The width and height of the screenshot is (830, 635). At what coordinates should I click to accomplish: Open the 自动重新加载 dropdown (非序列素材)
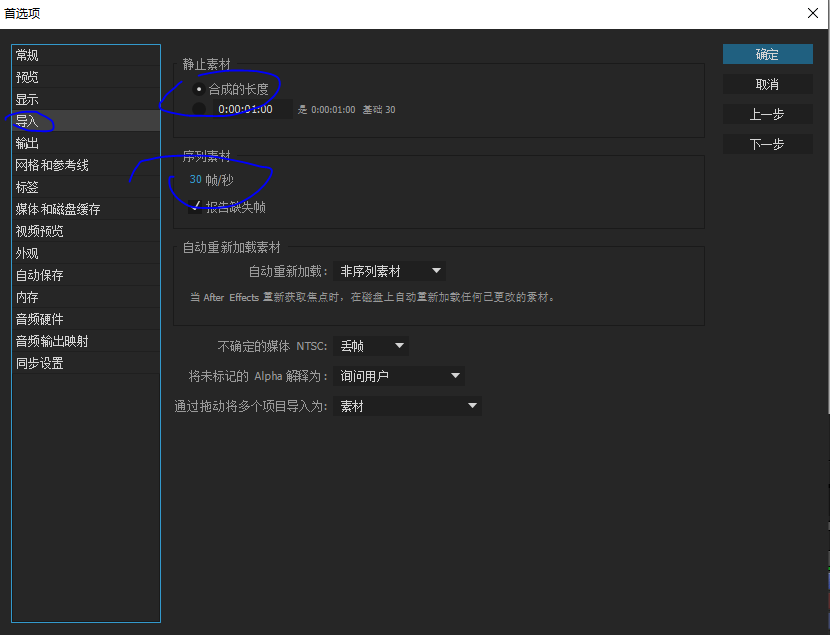click(x=389, y=271)
